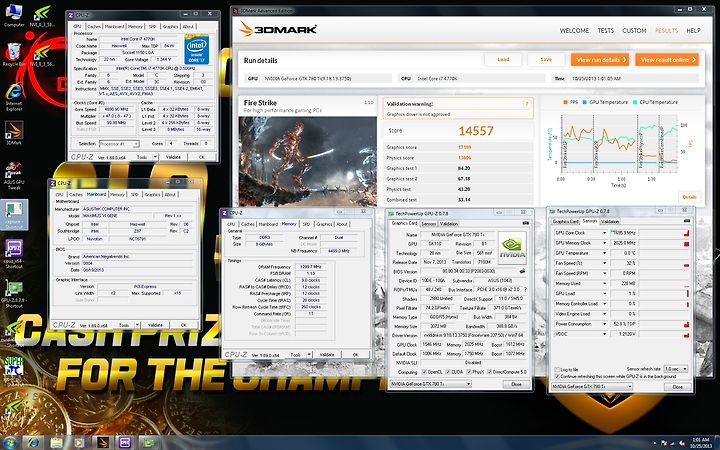Click Validate in the top CPU-Z window

point(173,157)
